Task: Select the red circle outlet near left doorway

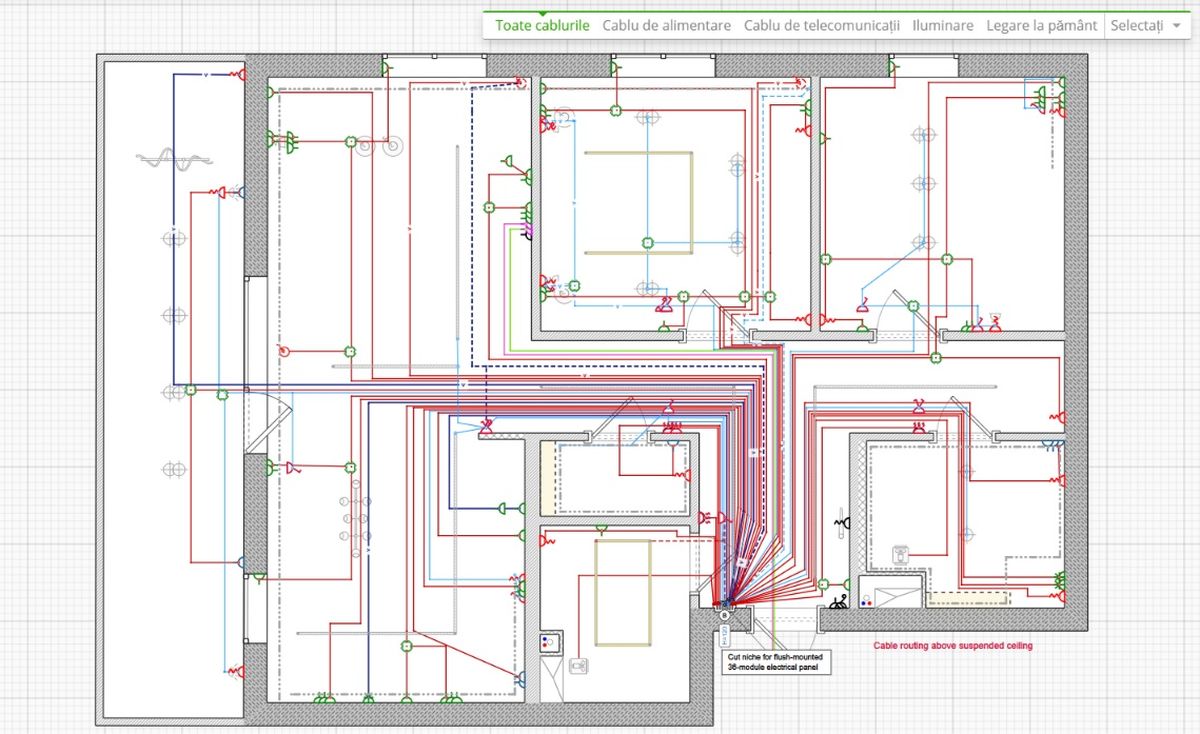Action: [x=284, y=351]
